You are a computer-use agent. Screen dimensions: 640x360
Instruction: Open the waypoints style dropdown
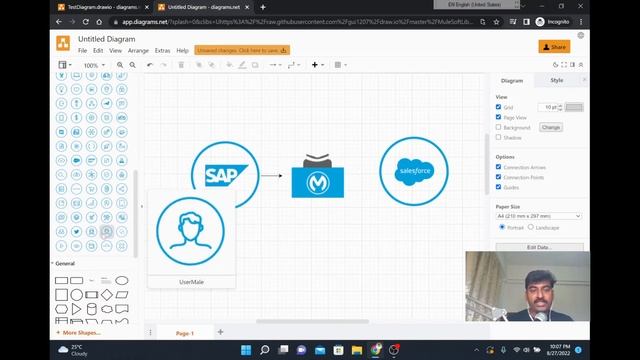pos(293,65)
